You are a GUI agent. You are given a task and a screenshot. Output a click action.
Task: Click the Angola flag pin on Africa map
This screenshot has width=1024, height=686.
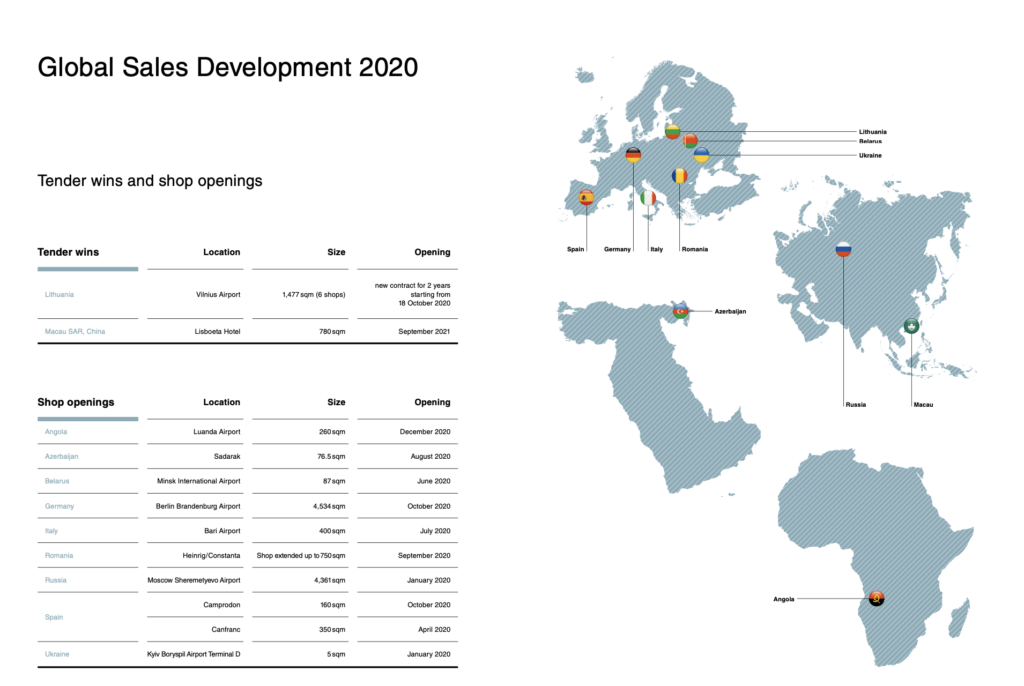tap(877, 599)
